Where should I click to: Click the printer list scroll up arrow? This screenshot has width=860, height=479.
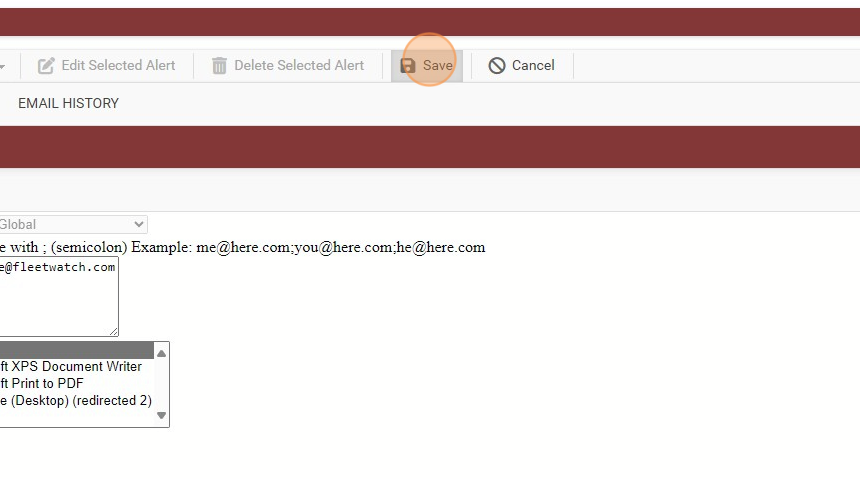[x=161, y=353]
